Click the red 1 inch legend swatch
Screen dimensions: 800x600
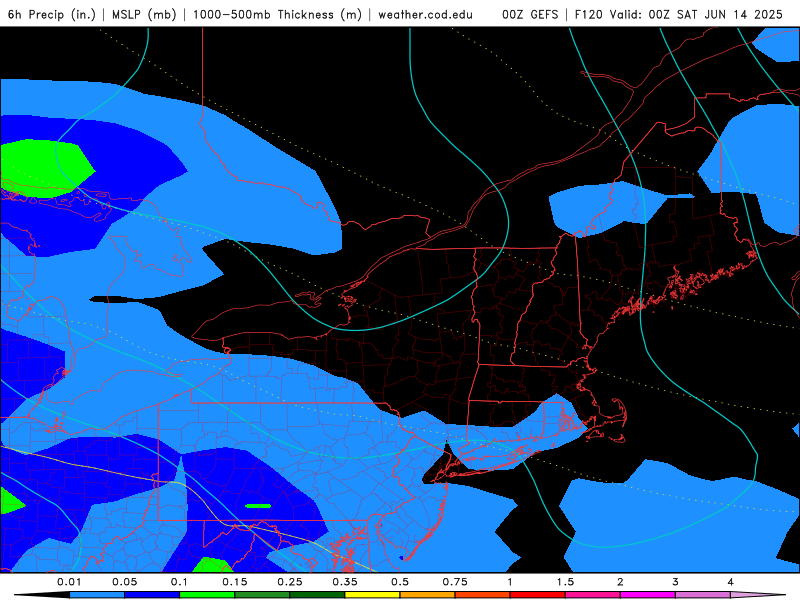point(538,595)
